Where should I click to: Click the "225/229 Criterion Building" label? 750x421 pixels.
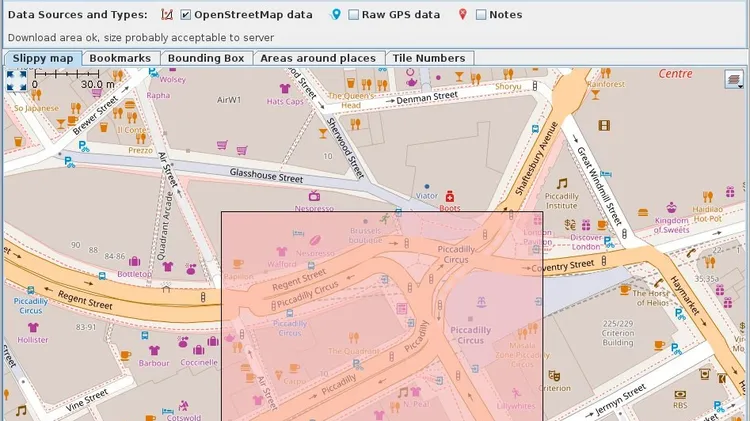click(618, 333)
